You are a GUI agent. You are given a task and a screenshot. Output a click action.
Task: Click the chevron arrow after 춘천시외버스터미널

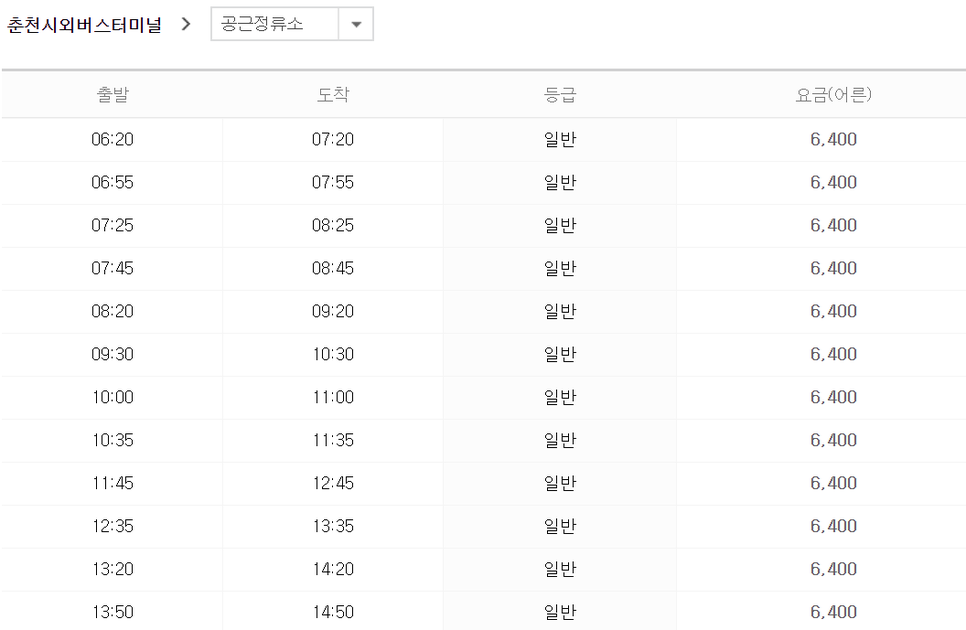point(186,24)
